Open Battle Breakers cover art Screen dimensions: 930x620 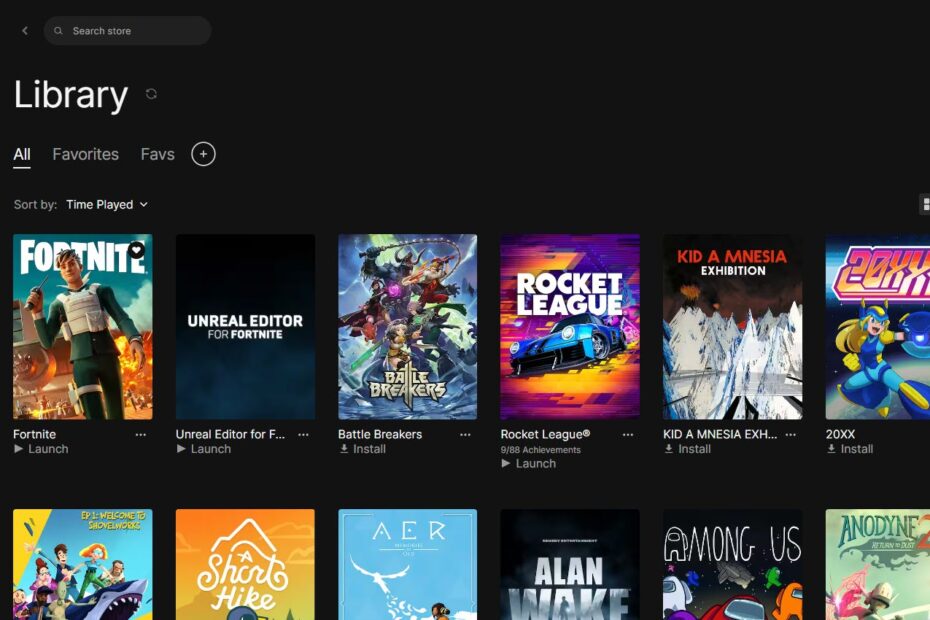click(x=407, y=327)
